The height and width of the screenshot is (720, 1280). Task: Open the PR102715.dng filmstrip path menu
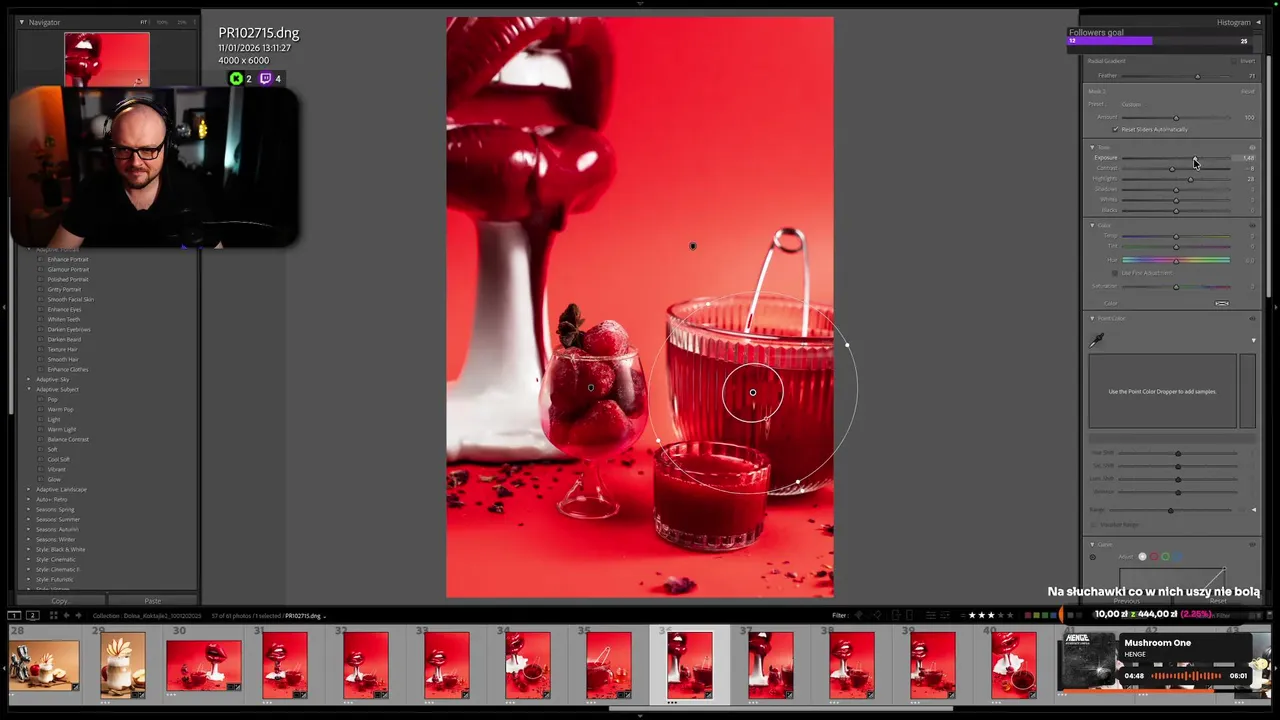[x=304, y=616]
